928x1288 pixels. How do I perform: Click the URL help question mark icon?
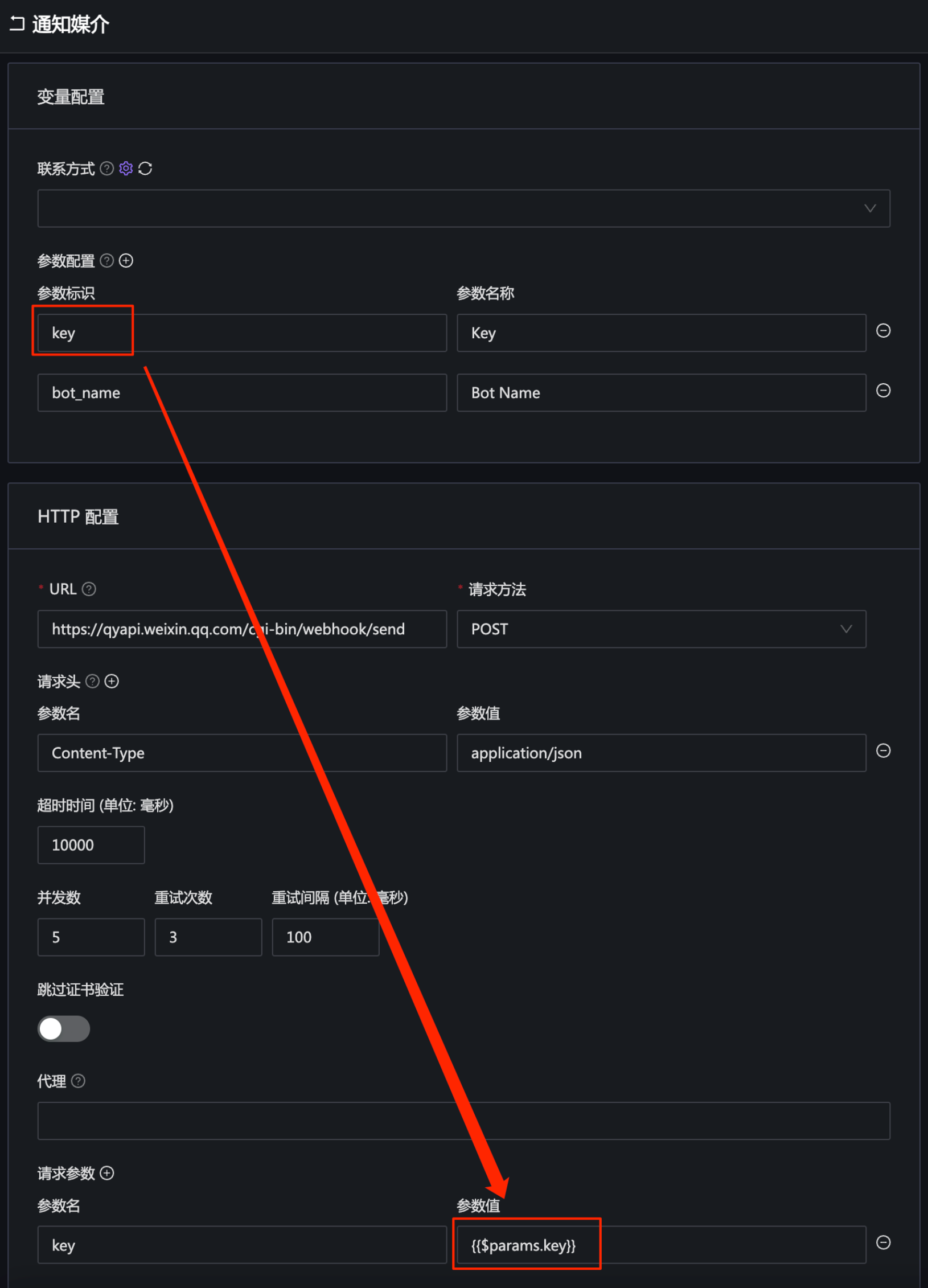pyautogui.click(x=89, y=589)
